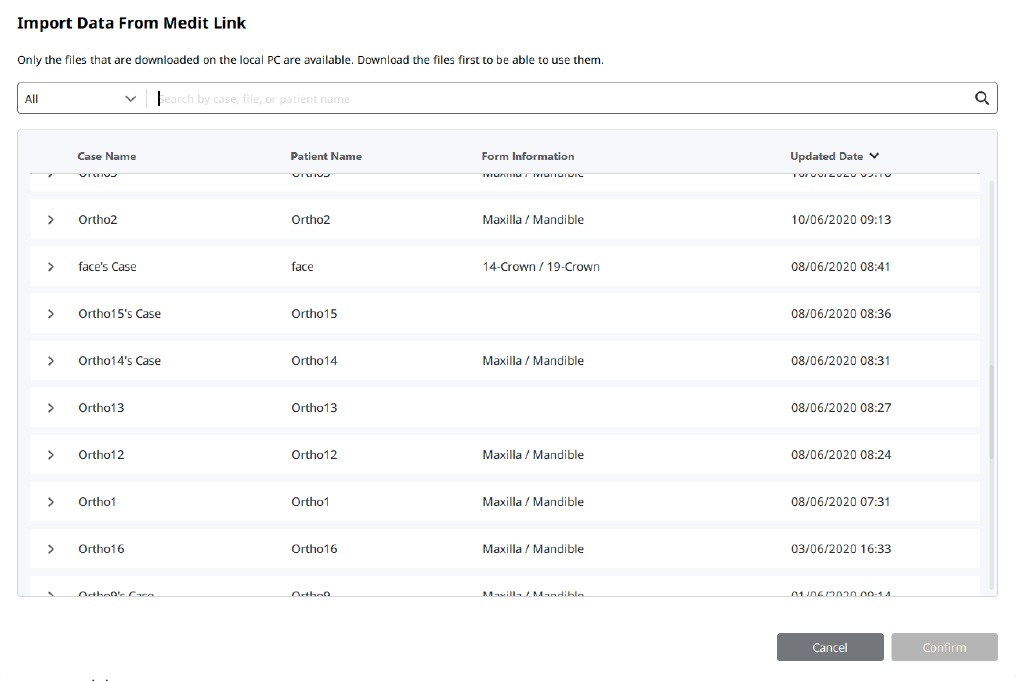Click the Patient Name column header
This screenshot has height=681, width=1016.
[326, 156]
